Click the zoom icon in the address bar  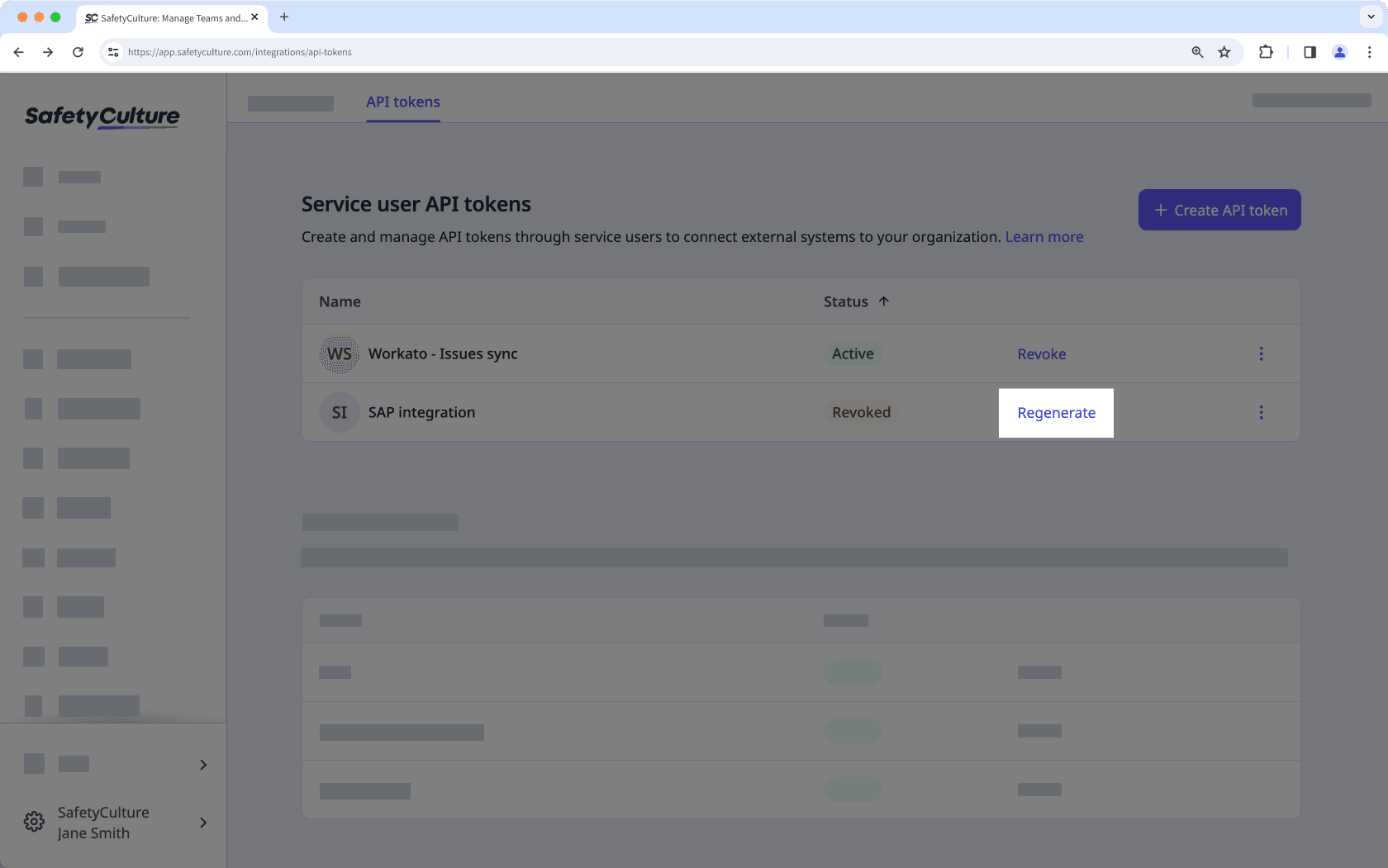[x=1197, y=52]
